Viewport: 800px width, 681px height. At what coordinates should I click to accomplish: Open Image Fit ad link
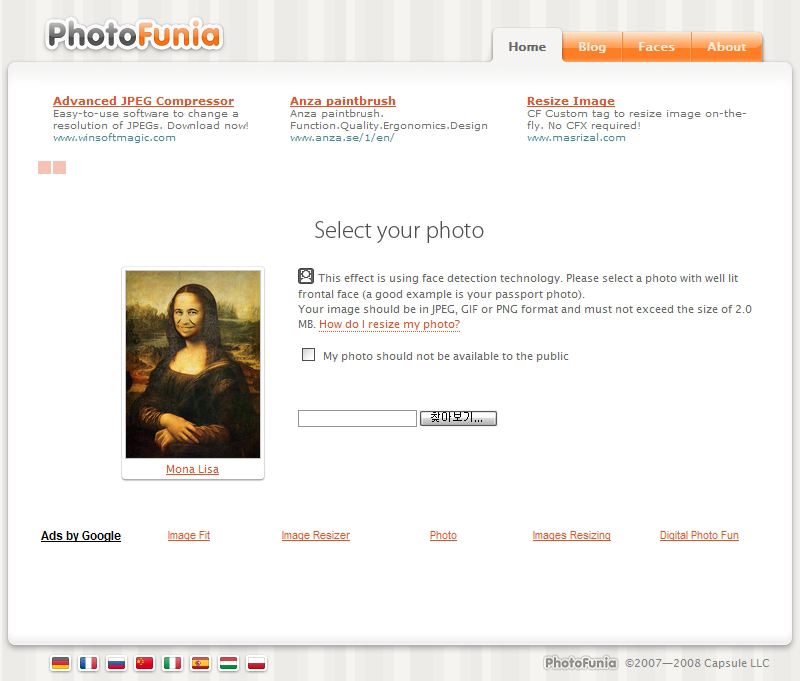(189, 535)
